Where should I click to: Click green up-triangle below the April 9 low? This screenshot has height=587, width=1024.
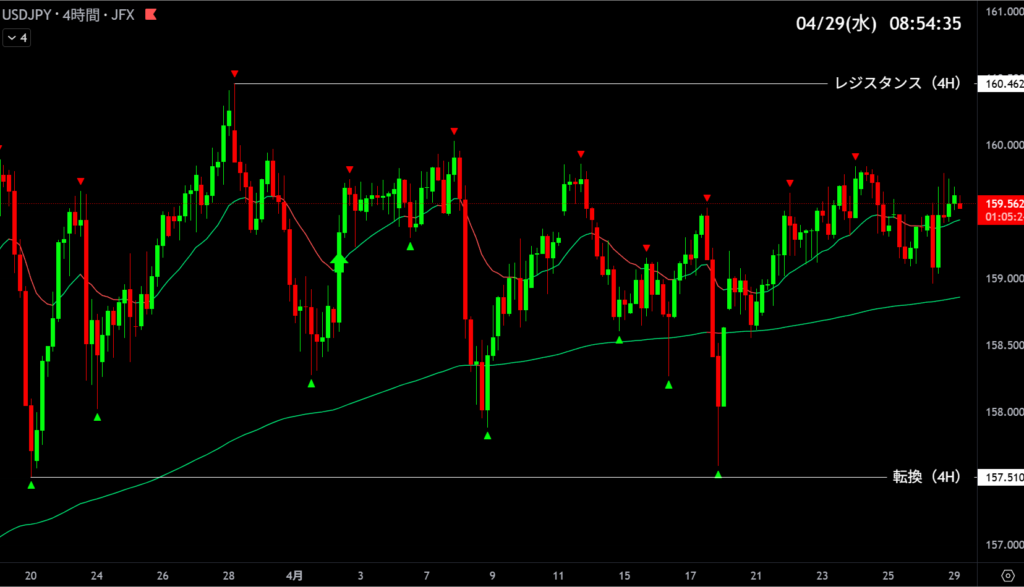(x=487, y=435)
